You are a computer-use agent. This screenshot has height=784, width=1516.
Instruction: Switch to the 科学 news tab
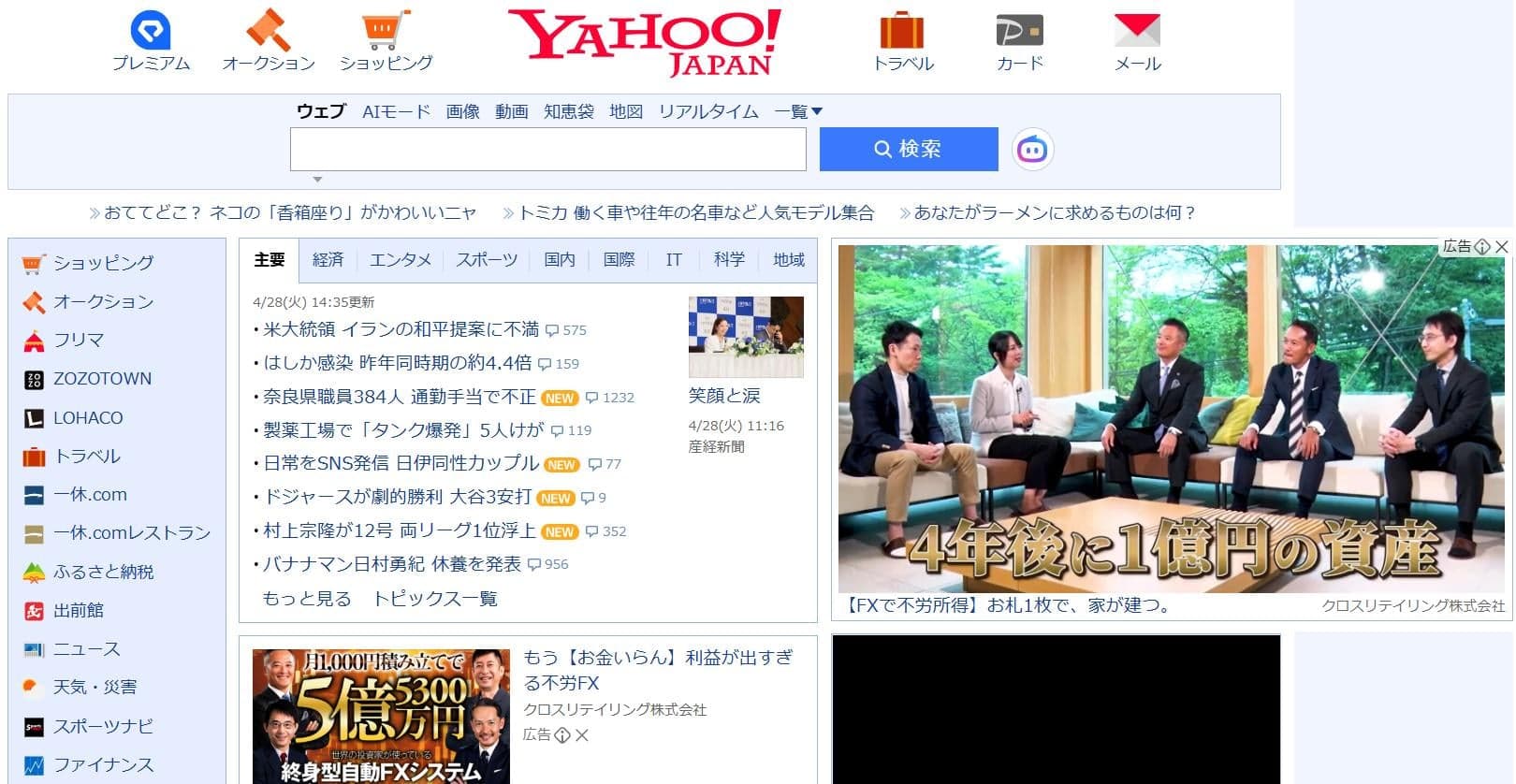coord(729,260)
